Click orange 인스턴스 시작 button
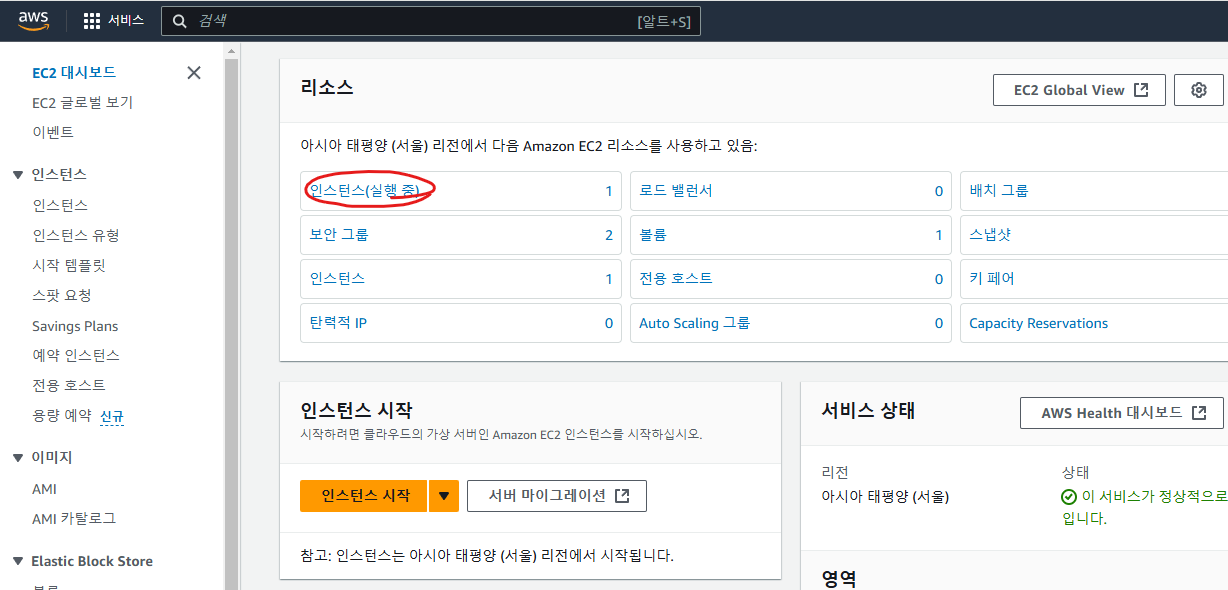Screen dimensions: 1228x590 click(364, 496)
